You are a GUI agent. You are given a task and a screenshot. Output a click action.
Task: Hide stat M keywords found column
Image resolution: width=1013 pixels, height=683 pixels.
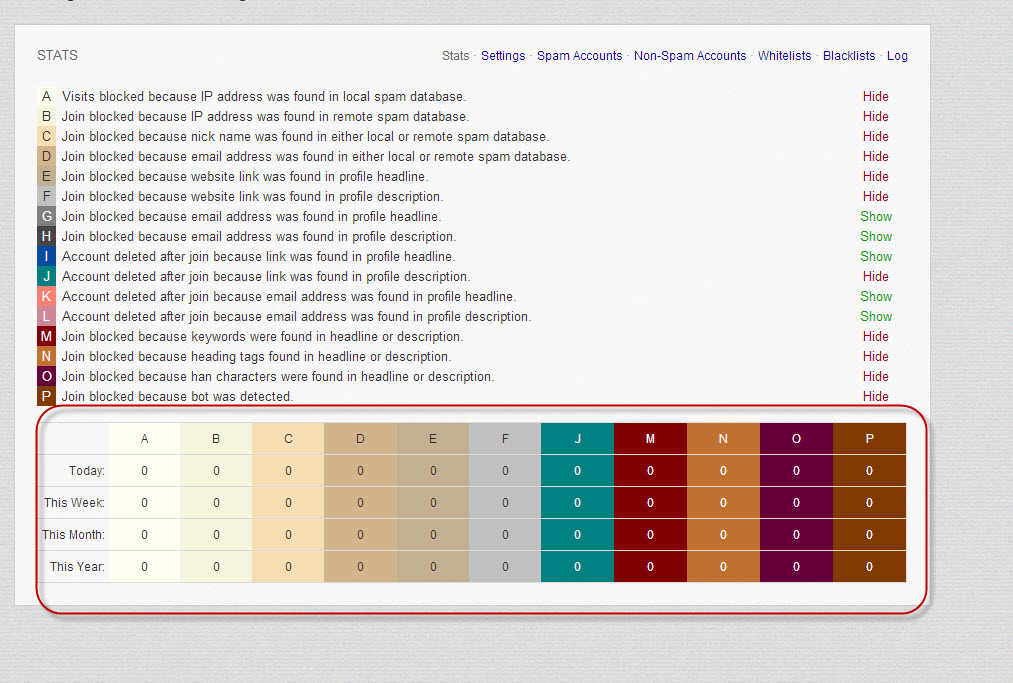click(x=875, y=337)
